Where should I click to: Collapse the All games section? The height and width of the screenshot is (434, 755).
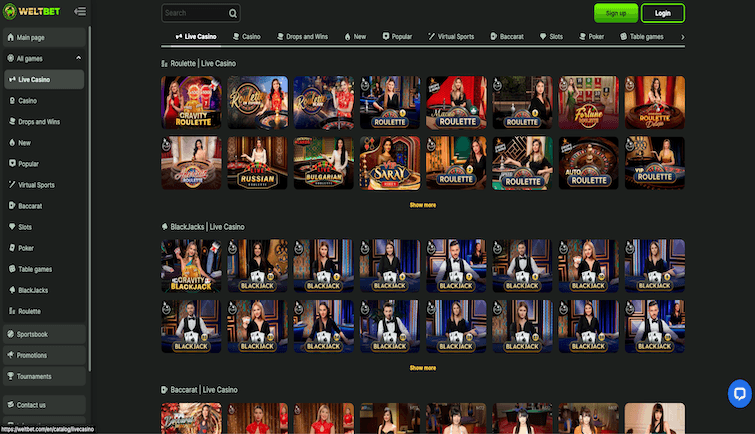(78, 58)
